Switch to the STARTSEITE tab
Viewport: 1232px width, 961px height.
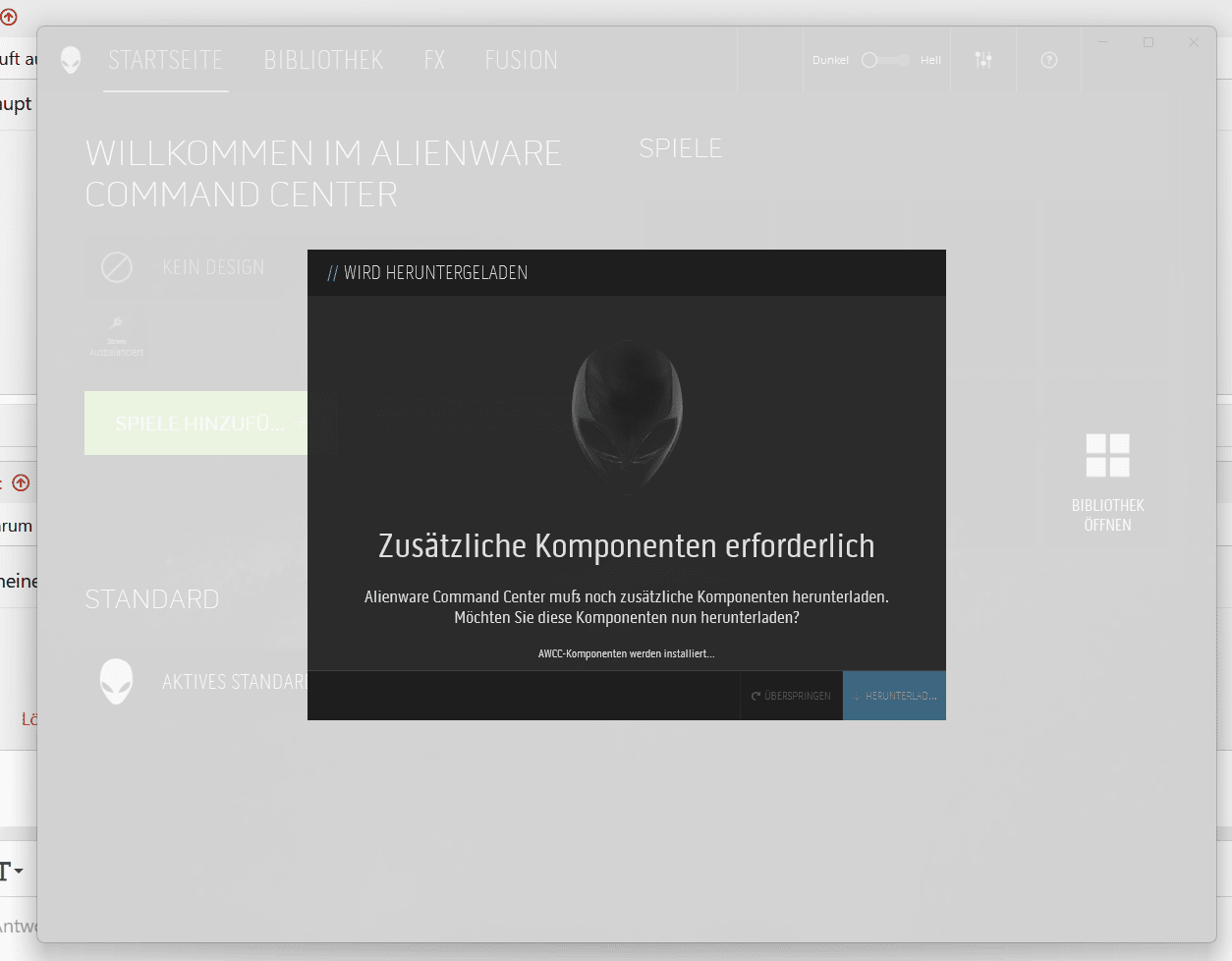(165, 60)
